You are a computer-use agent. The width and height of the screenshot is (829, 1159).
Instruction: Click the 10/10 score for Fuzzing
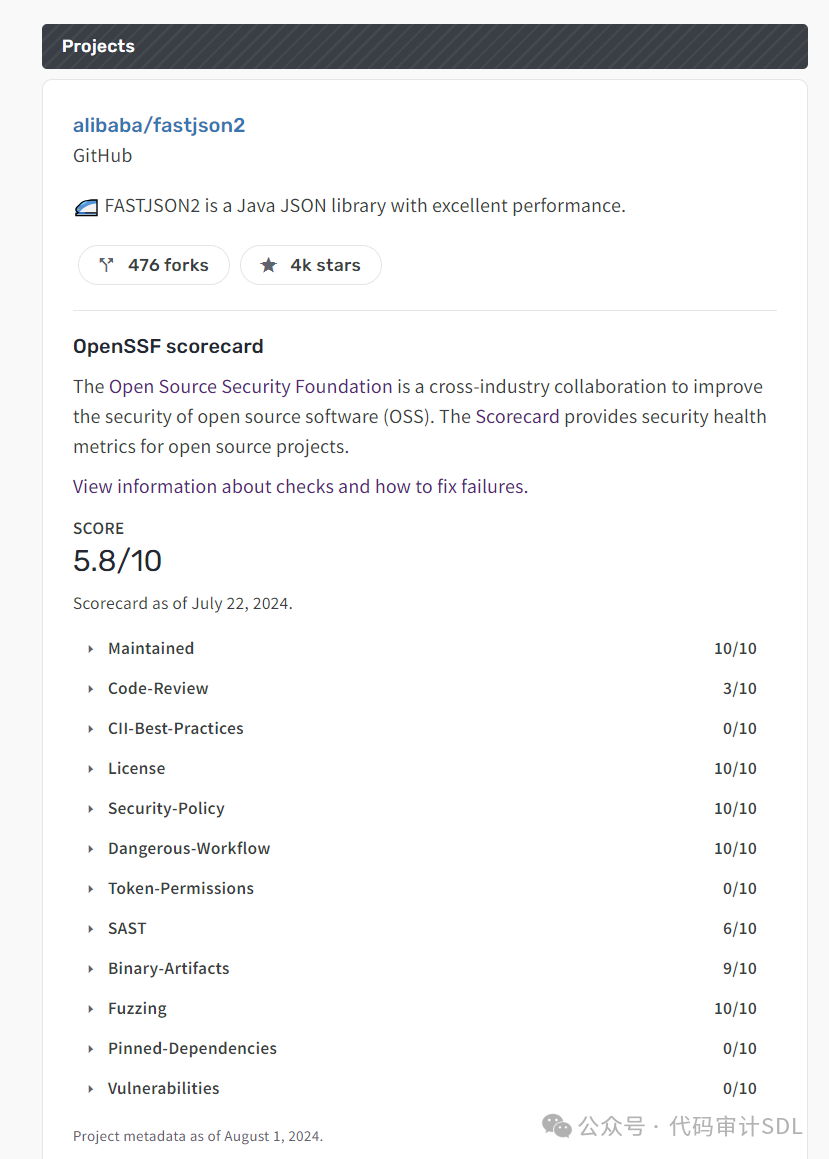[x=735, y=1008]
